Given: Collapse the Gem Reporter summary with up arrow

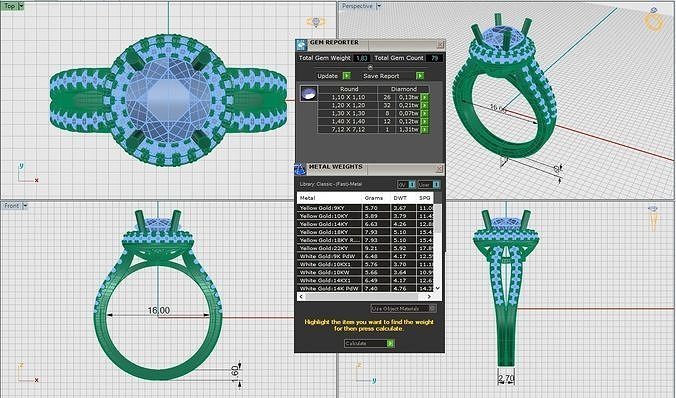Looking at the screenshot, I should [369, 67].
